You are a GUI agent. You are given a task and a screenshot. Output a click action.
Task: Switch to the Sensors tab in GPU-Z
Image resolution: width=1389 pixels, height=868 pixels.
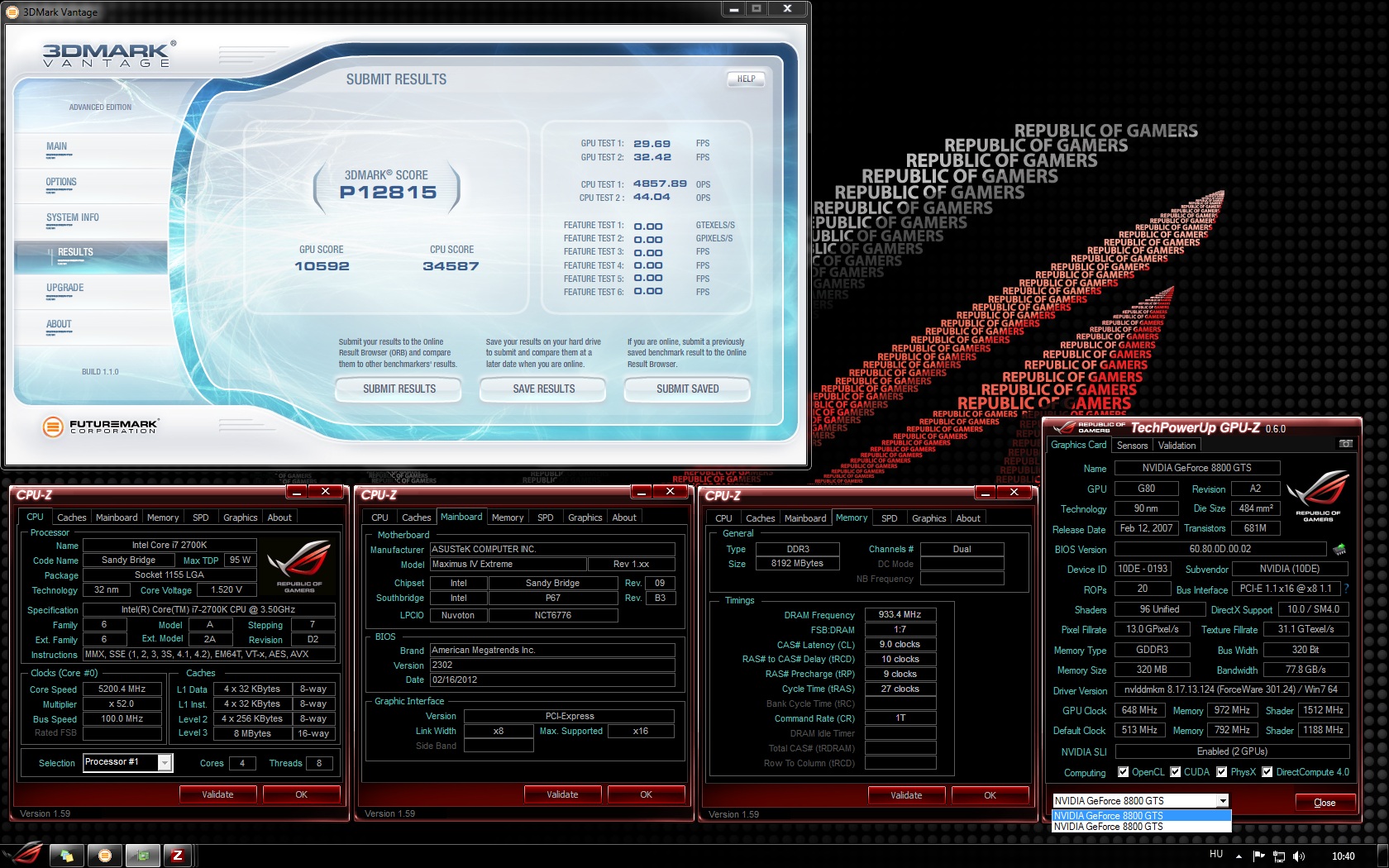click(x=1132, y=446)
